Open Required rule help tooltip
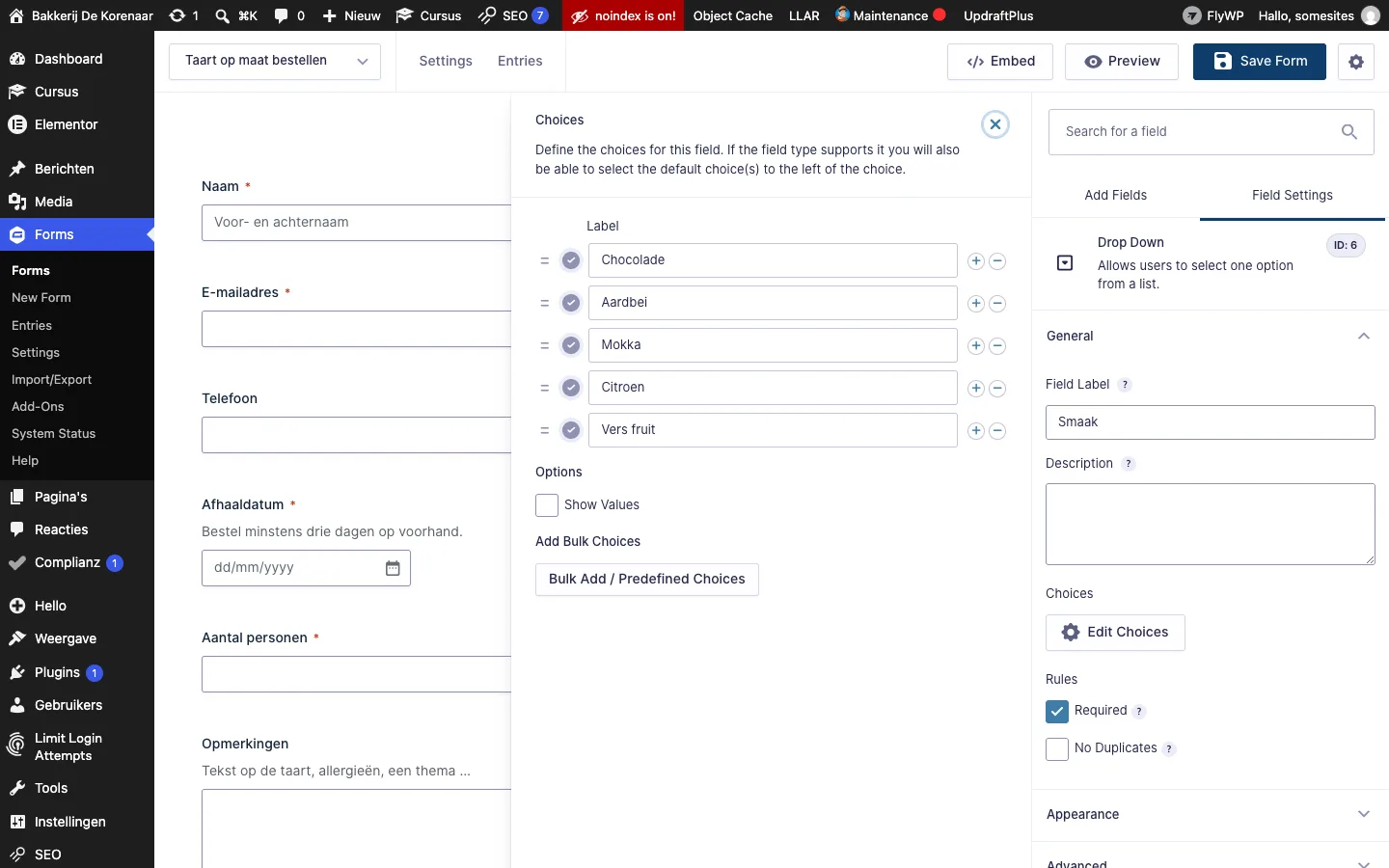 tap(1139, 712)
